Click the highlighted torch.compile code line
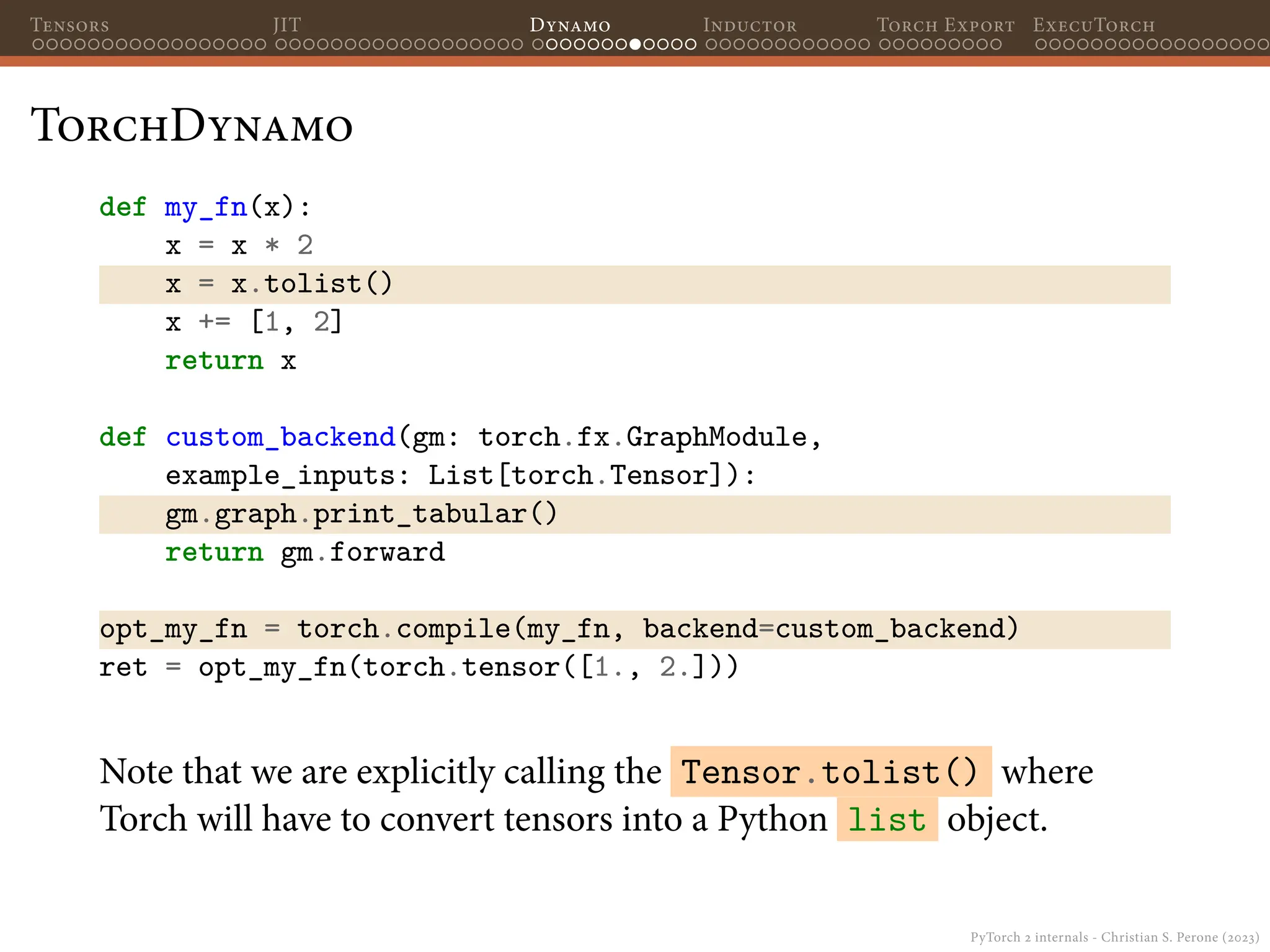Viewport: 1270px width, 952px height. (x=635, y=630)
